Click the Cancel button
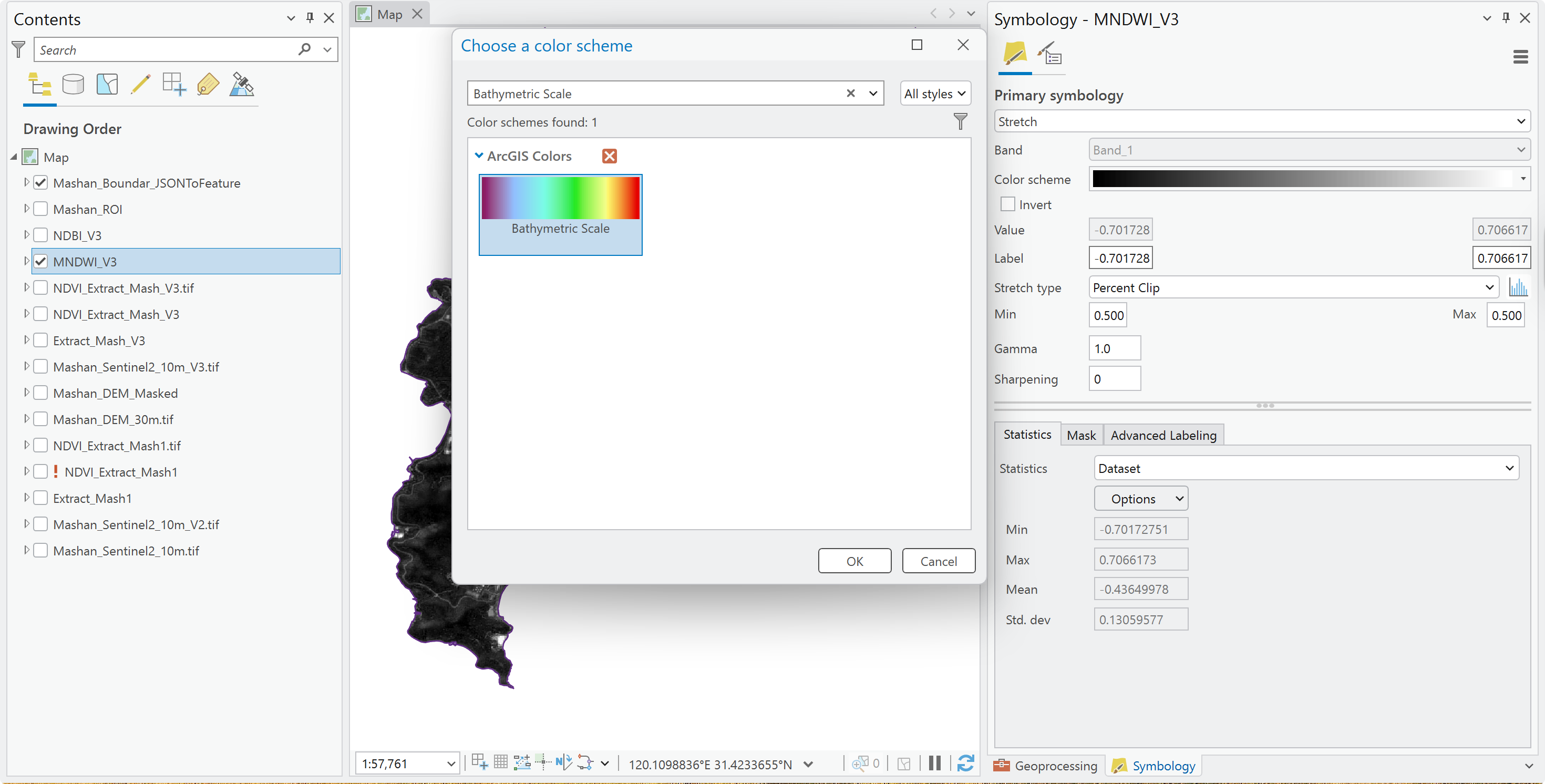The image size is (1545, 784). tap(939, 561)
